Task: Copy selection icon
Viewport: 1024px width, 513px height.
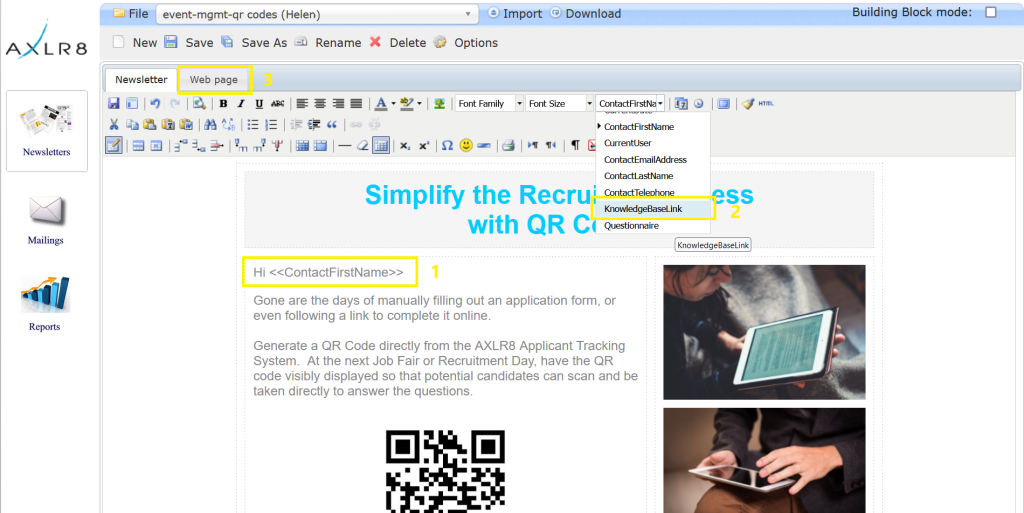Action: point(132,124)
